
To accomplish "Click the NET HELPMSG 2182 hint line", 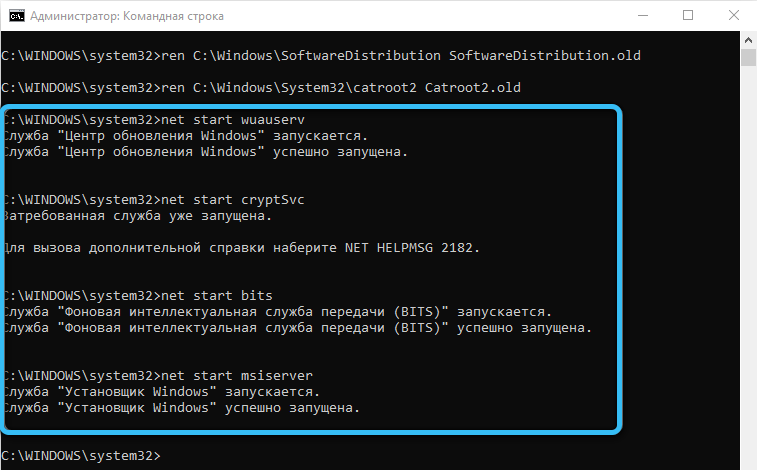I will click(x=242, y=248).
